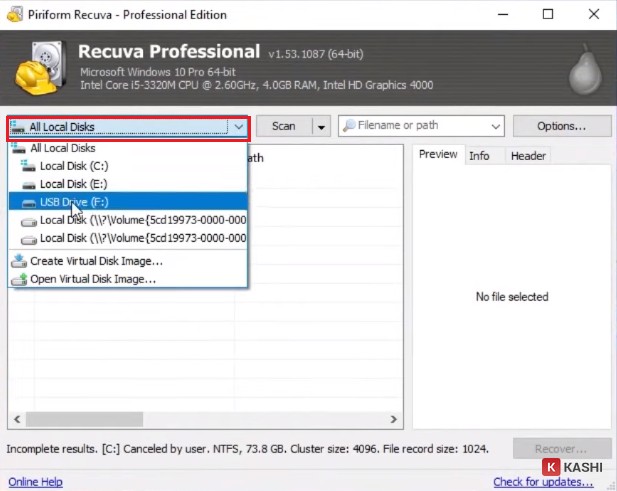
Task: Open the Scan button's arrow menu
Action: [321, 127]
